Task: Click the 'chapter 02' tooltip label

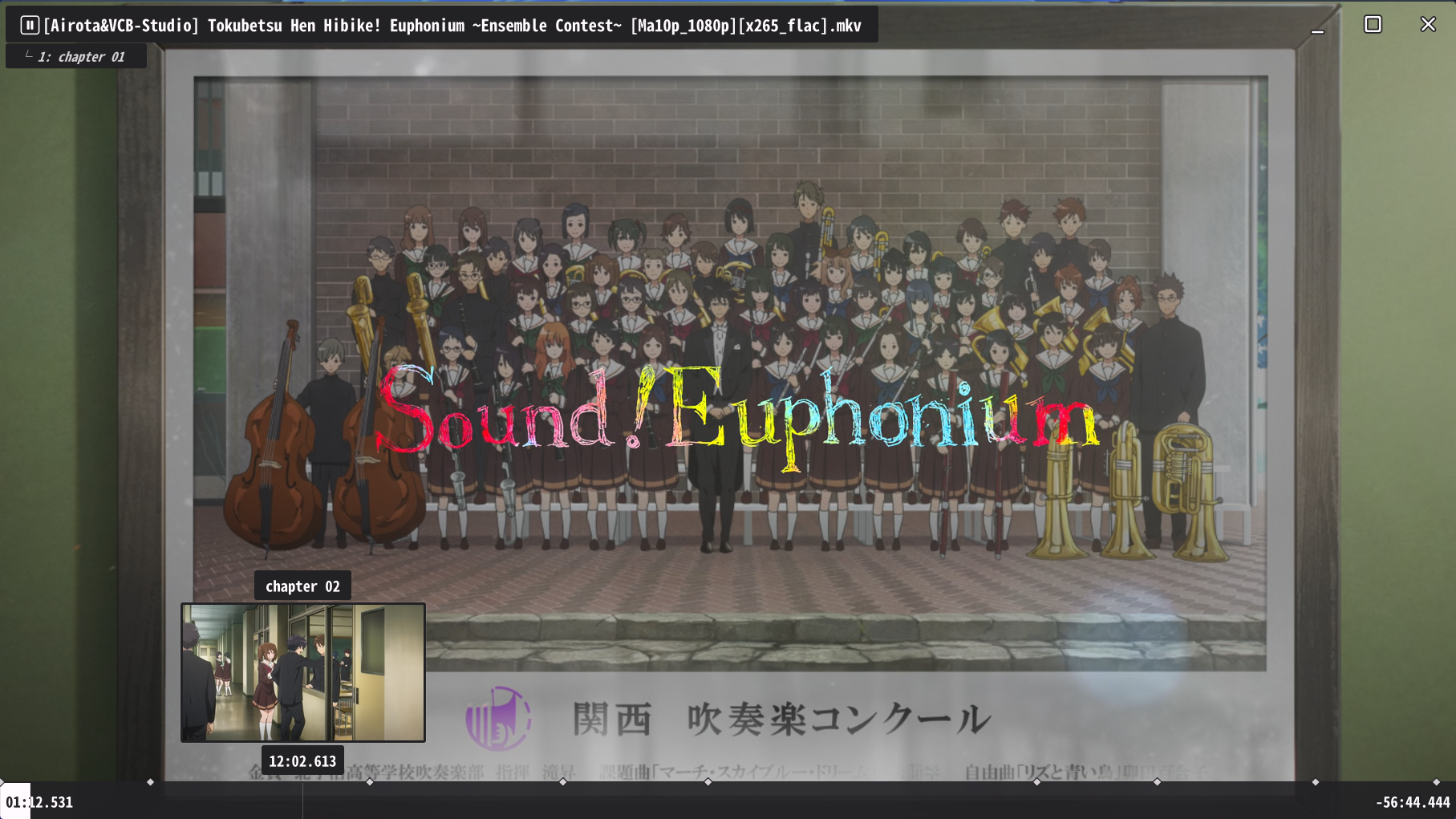Action: pyautogui.click(x=302, y=586)
